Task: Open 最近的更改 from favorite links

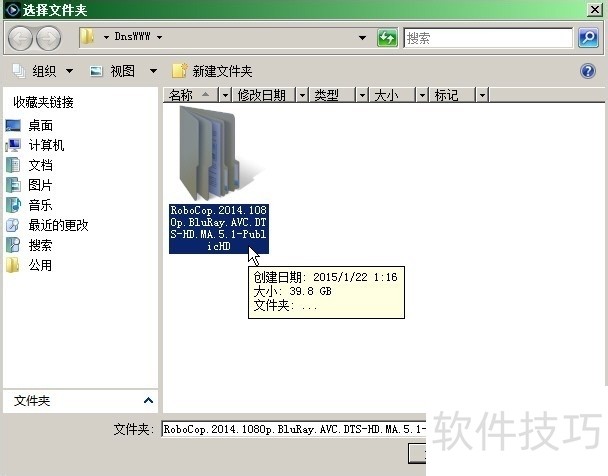Action: click(x=59, y=225)
